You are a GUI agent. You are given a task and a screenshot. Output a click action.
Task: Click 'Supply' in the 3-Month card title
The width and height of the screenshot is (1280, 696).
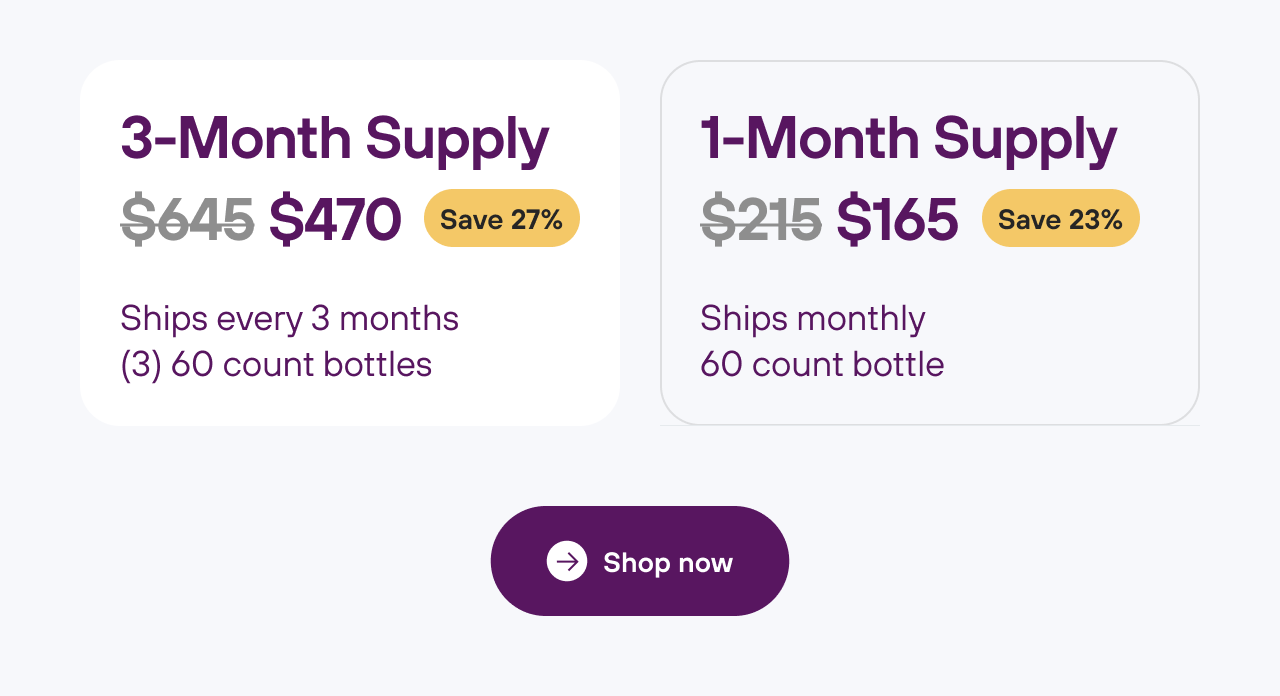[x=457, y=140]
